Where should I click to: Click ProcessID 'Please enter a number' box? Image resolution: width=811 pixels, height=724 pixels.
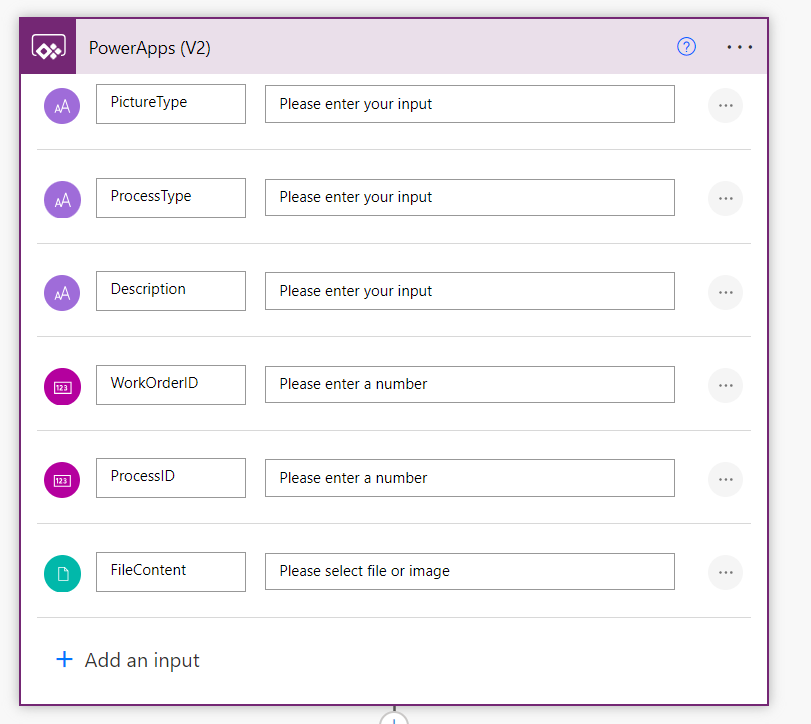tap(470, 478)
